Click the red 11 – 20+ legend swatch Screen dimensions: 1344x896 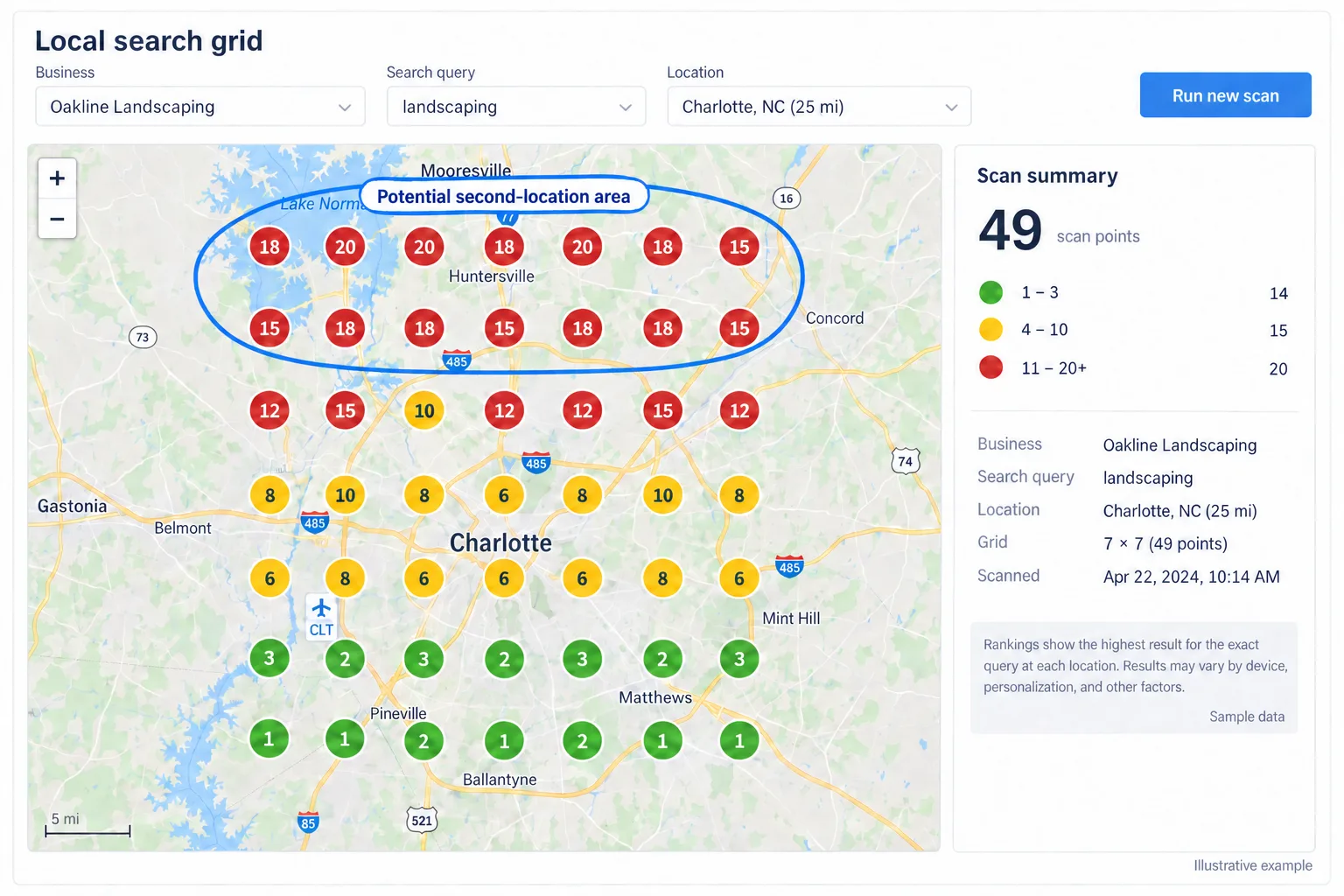click(x=990, y=367)
